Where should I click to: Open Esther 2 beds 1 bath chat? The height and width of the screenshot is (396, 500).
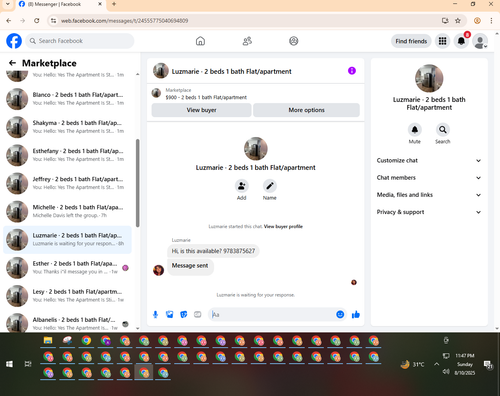pyautogui.click(x=67, y=267)
